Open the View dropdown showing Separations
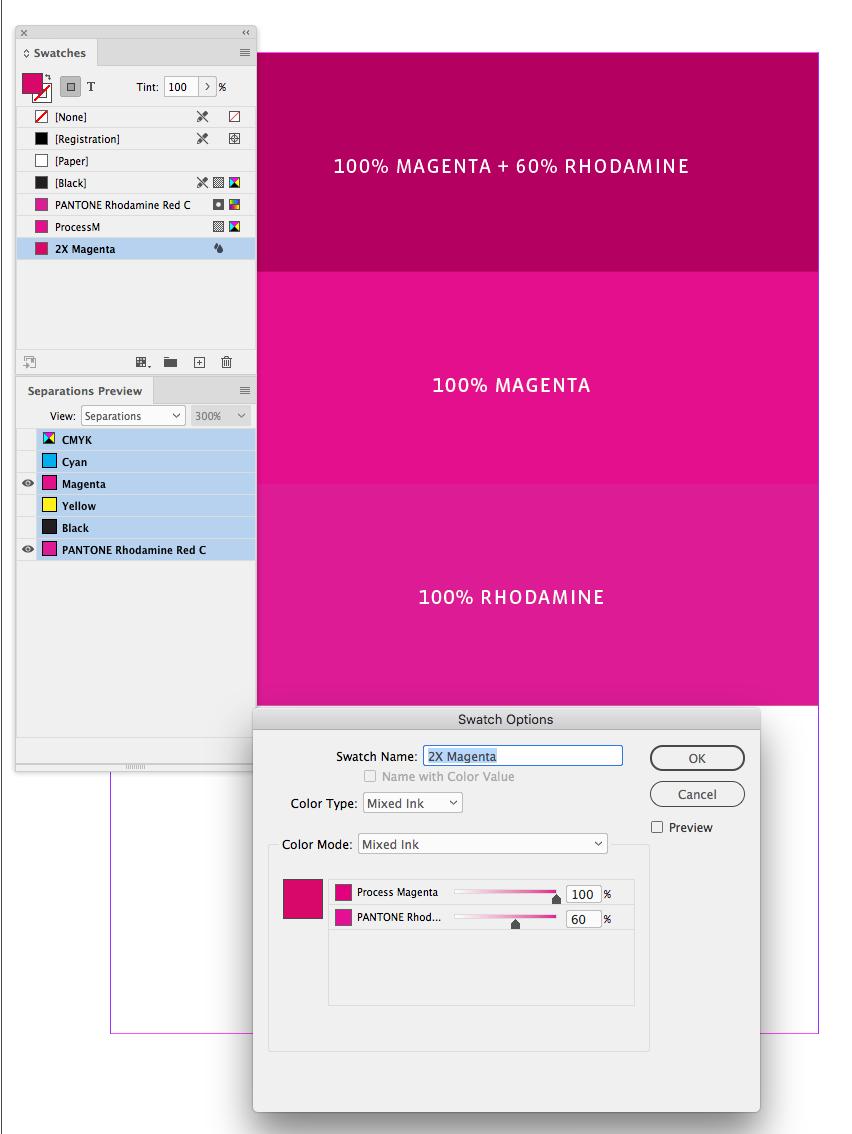The width and height of the screenshot is (852, 1134). point(133,415)
